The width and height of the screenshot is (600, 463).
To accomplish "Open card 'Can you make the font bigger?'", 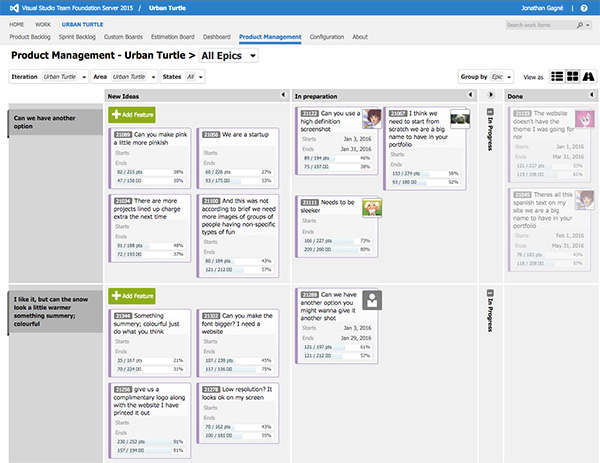I will 238,343.
